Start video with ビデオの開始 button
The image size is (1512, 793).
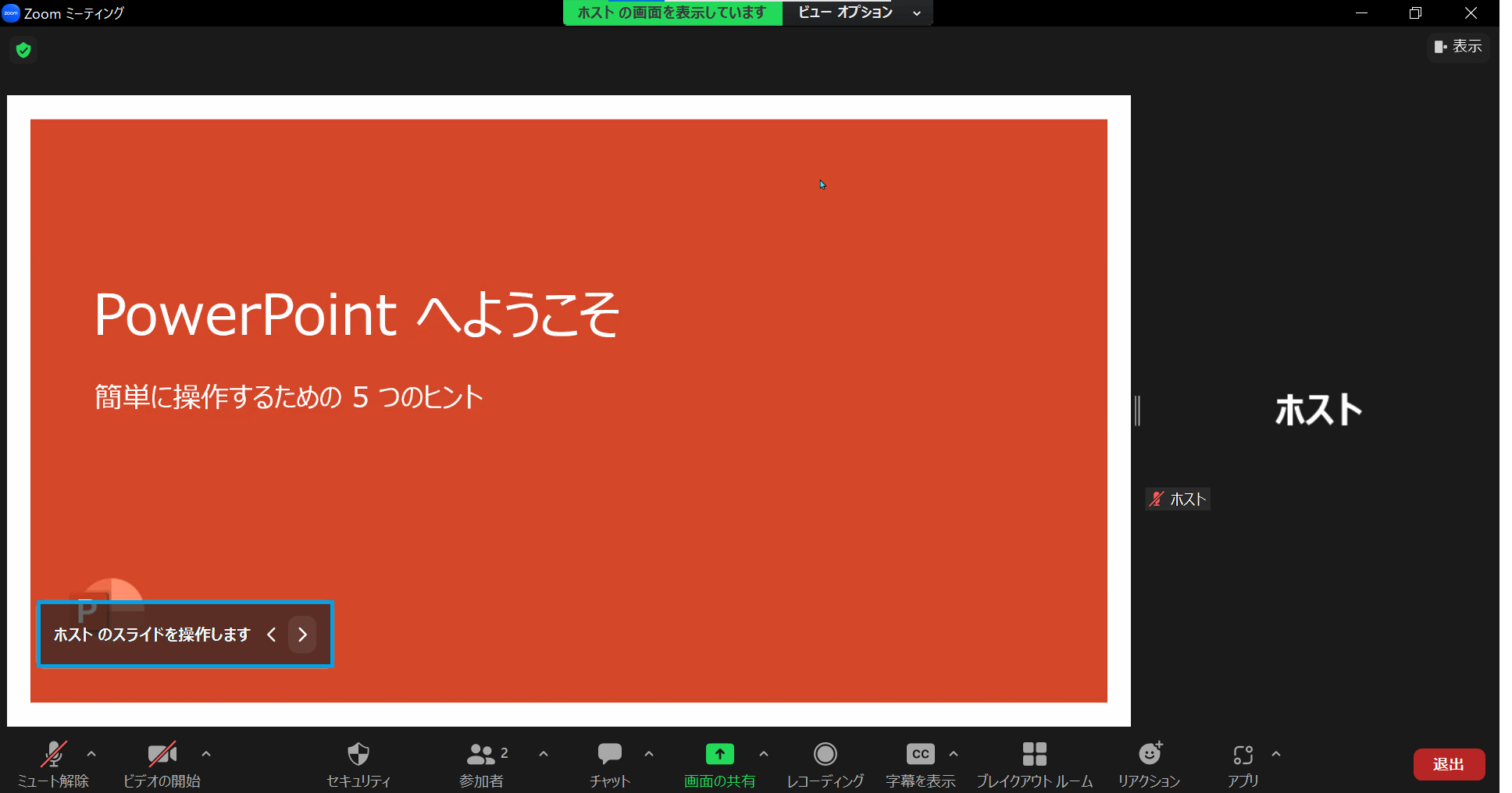[x=162, y=755]
